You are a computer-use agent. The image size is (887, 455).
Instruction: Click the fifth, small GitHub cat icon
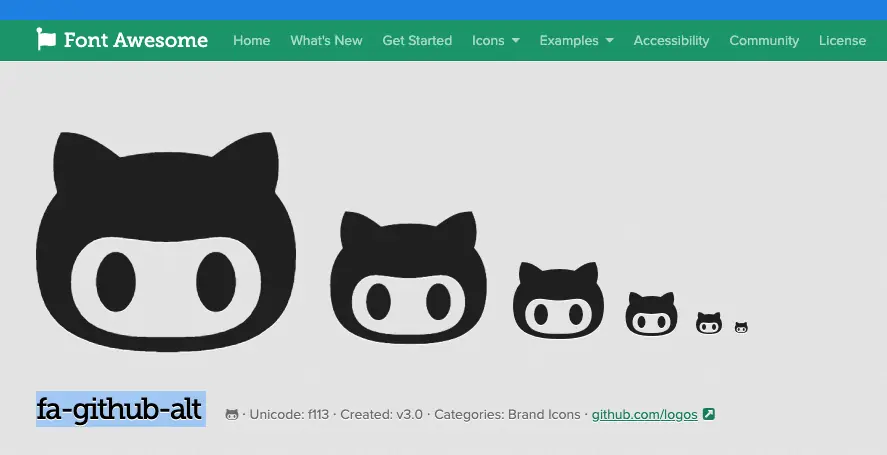click(709, 323)
